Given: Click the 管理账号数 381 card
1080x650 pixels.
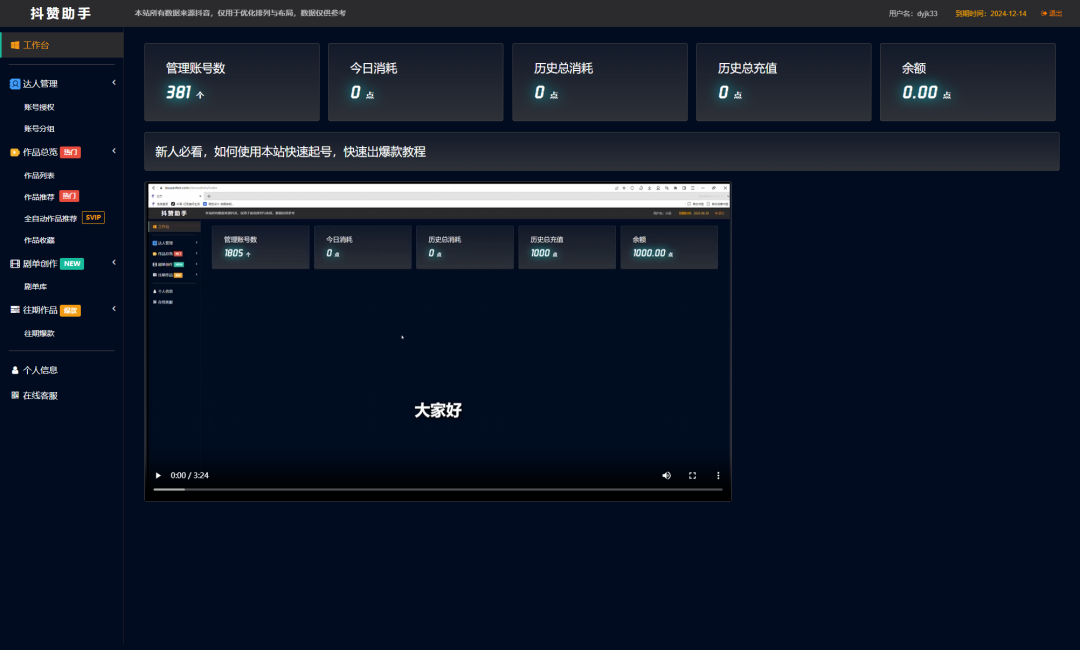Looking at the screenshot, I should tap(231, 82).
